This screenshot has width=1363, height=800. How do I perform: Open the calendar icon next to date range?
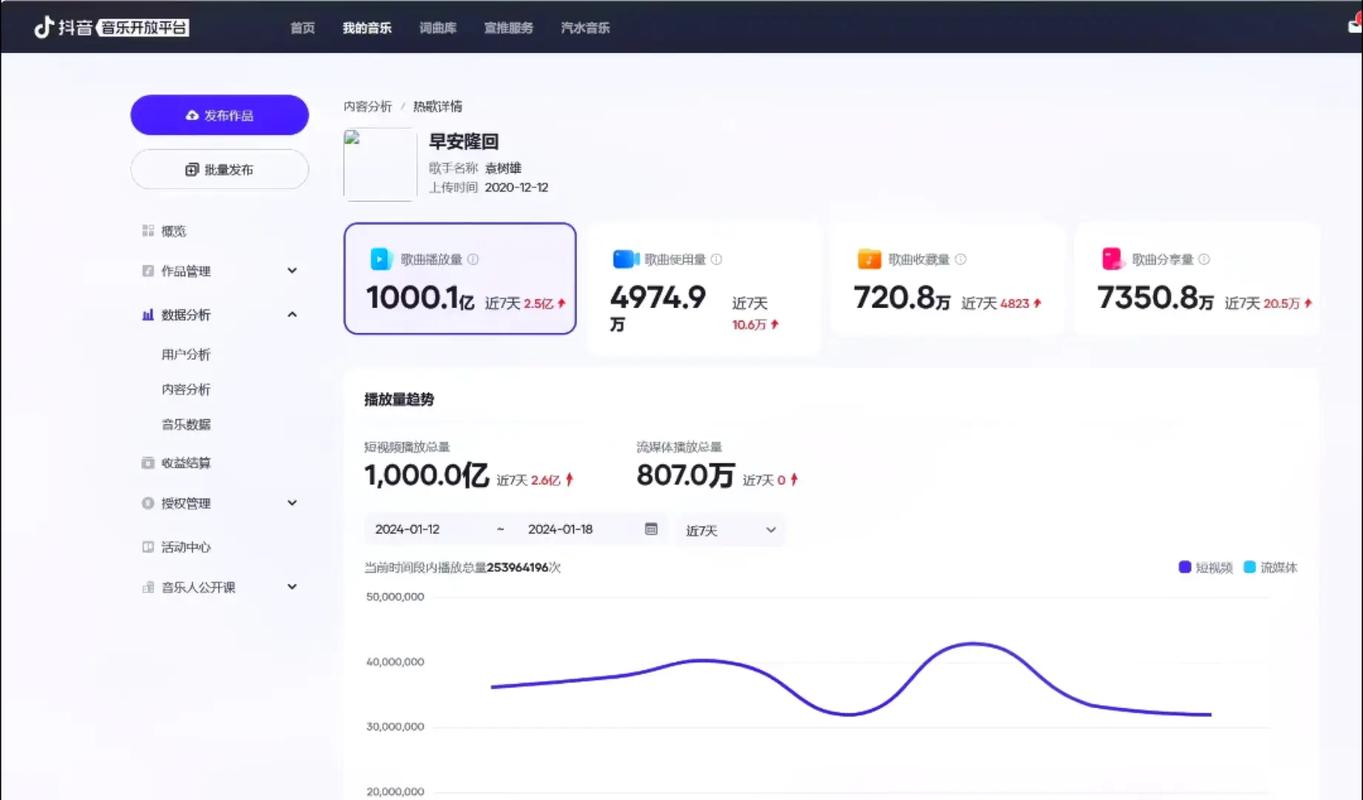coord(652,528)
